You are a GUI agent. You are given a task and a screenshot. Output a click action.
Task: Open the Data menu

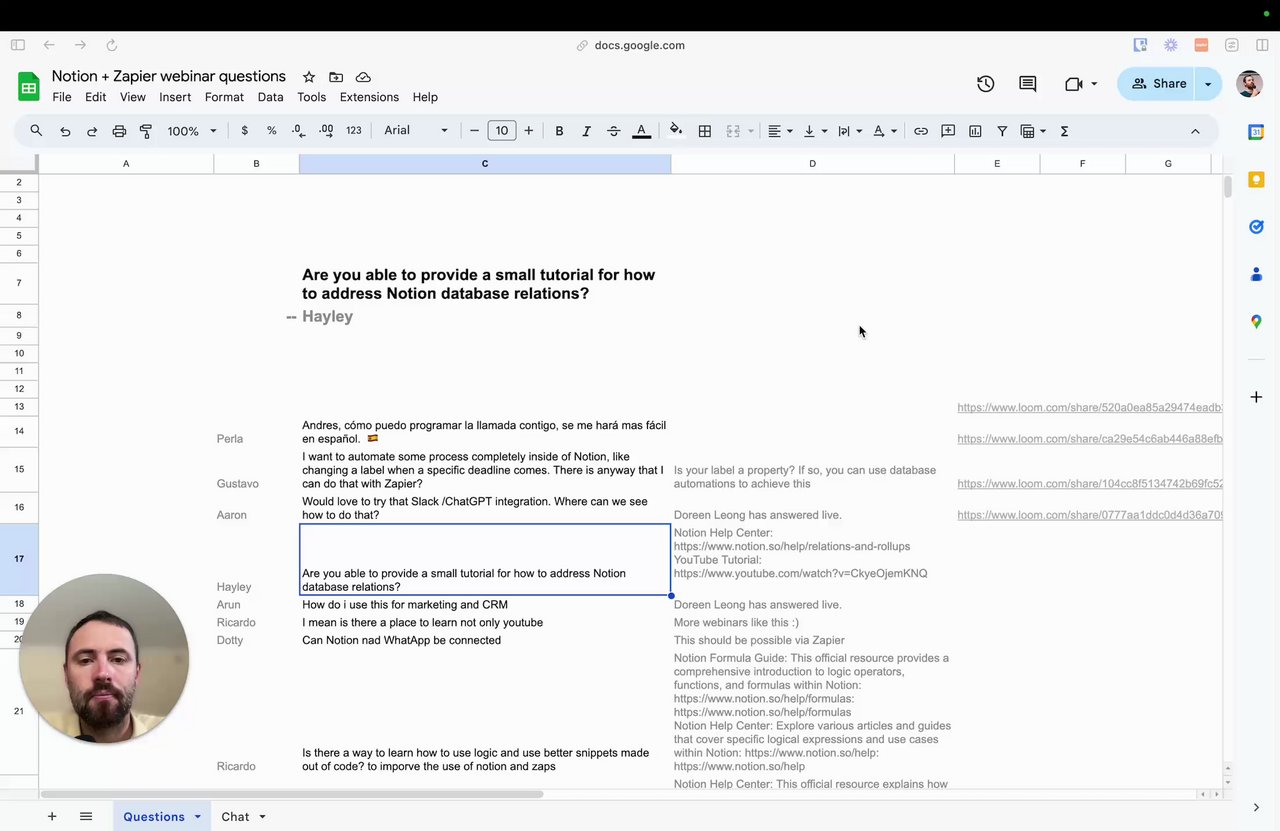click(270, 97)
